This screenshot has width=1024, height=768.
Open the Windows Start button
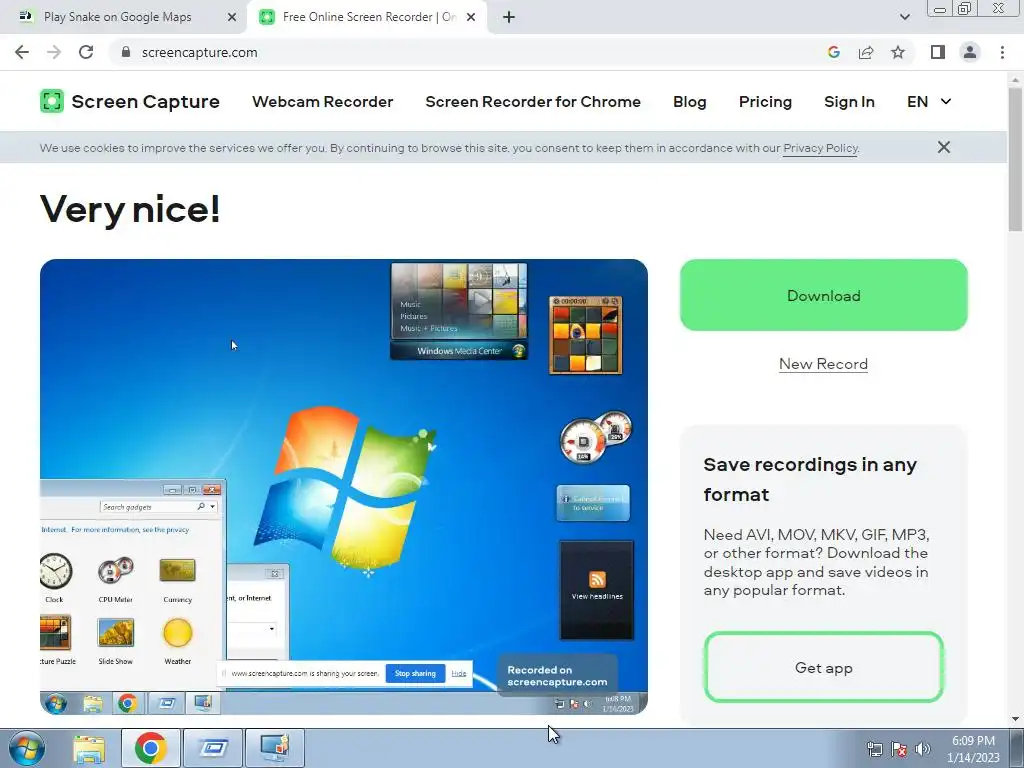click(x=27, y=748)
